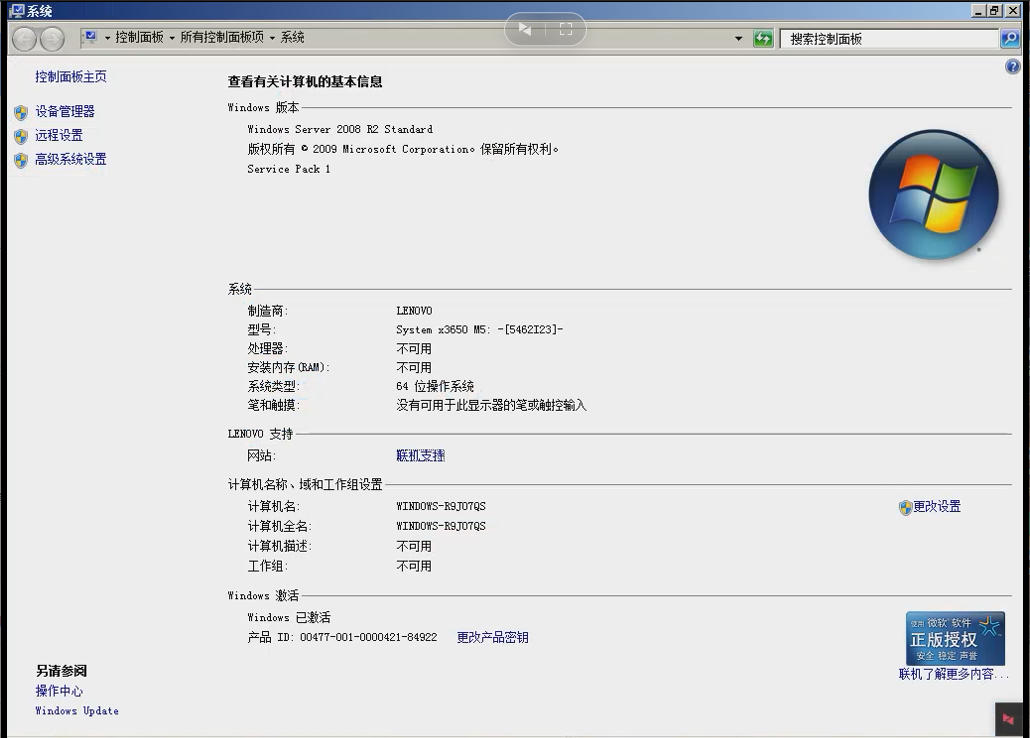Expand dropdown arrow before 控制面板 breadcrumb
Viewport: 1030px width, 738px height.
tap(107, 38)
